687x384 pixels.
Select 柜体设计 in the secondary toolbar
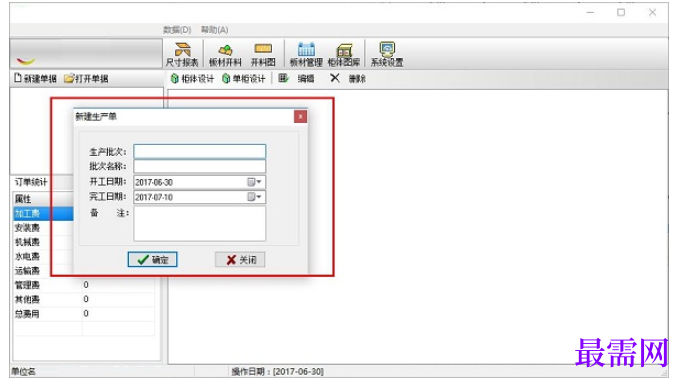pyautogui.click(x=192, y=78)
